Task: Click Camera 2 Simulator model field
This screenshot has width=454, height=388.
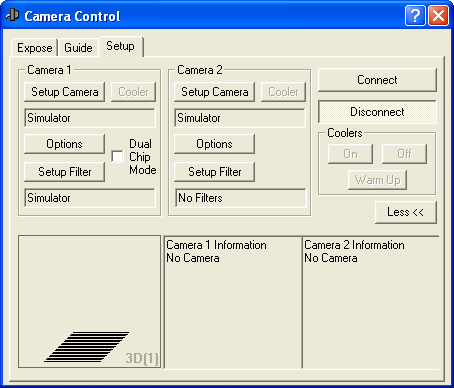Action: 240,118
